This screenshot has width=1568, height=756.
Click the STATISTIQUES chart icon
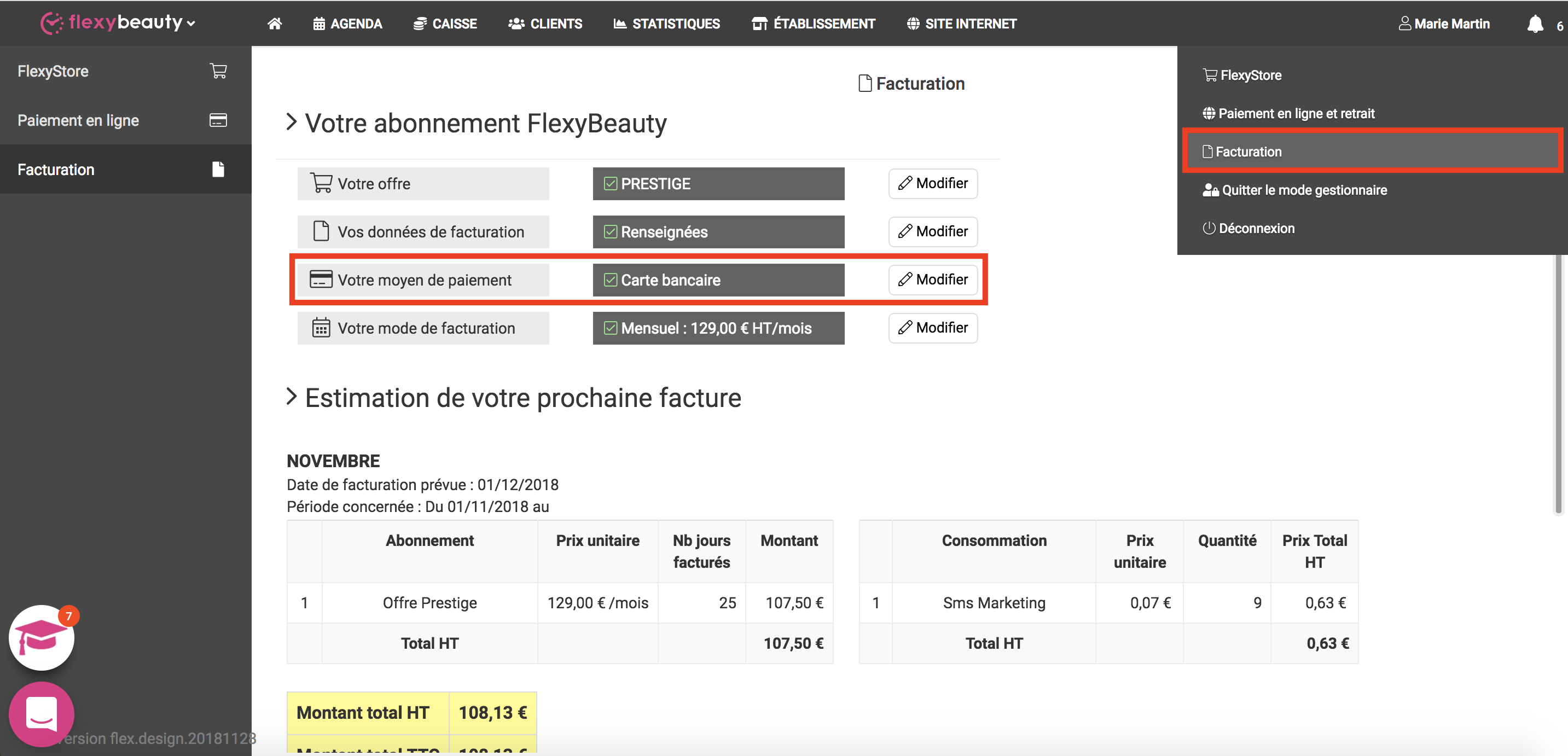click(620, 24)
